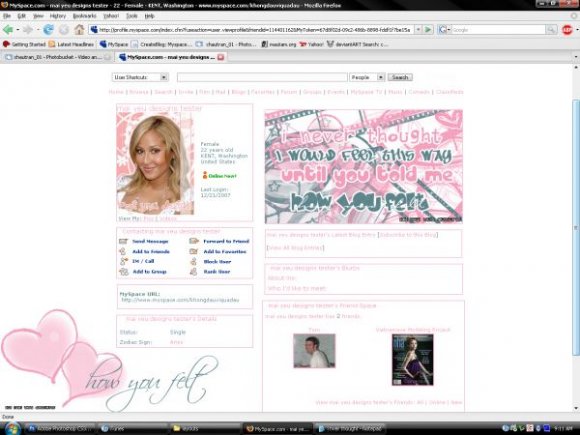
Task: Follow the Add to Friends link
Action: pos(151,252)
